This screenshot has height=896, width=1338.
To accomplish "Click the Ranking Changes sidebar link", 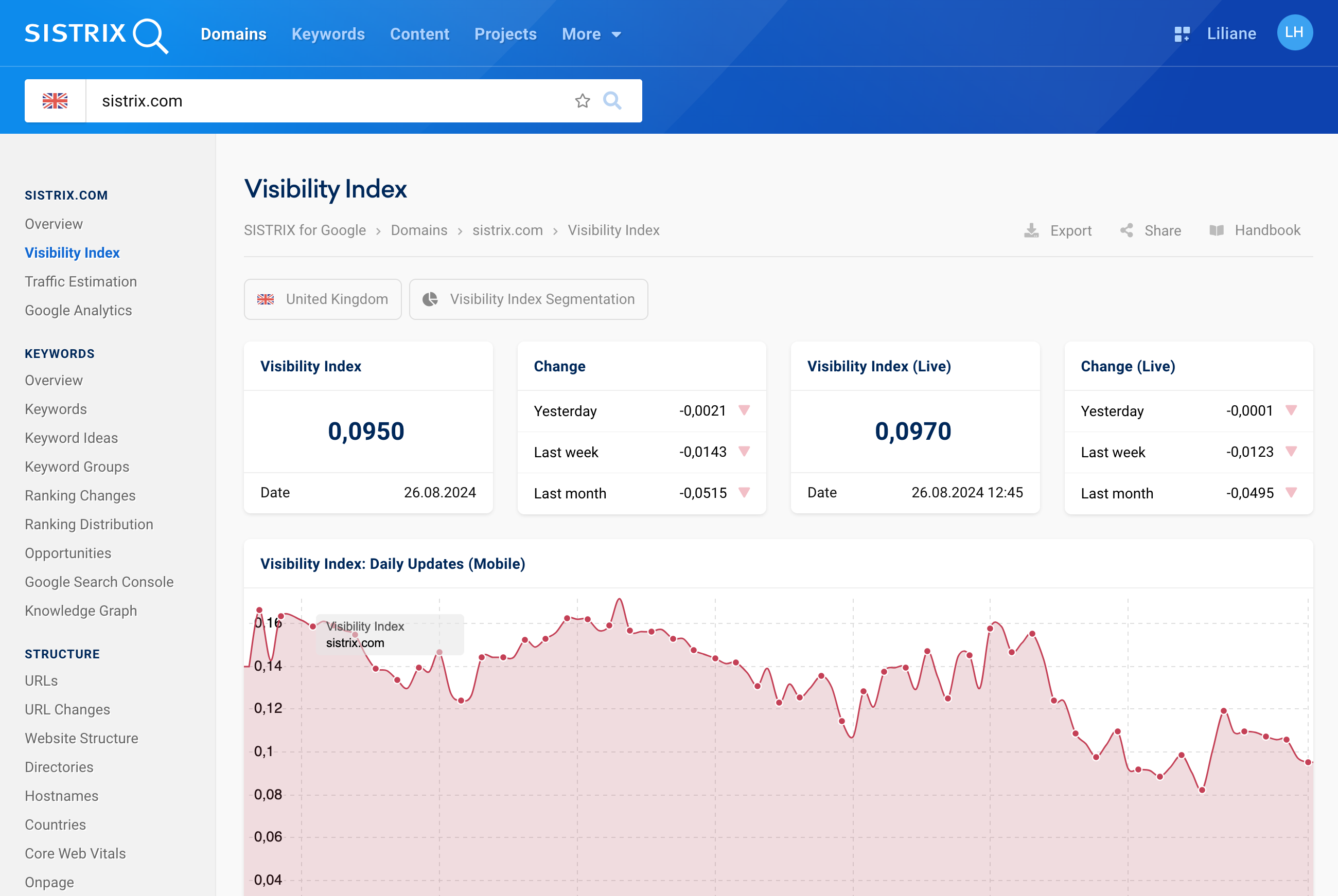I will (81, 495).
